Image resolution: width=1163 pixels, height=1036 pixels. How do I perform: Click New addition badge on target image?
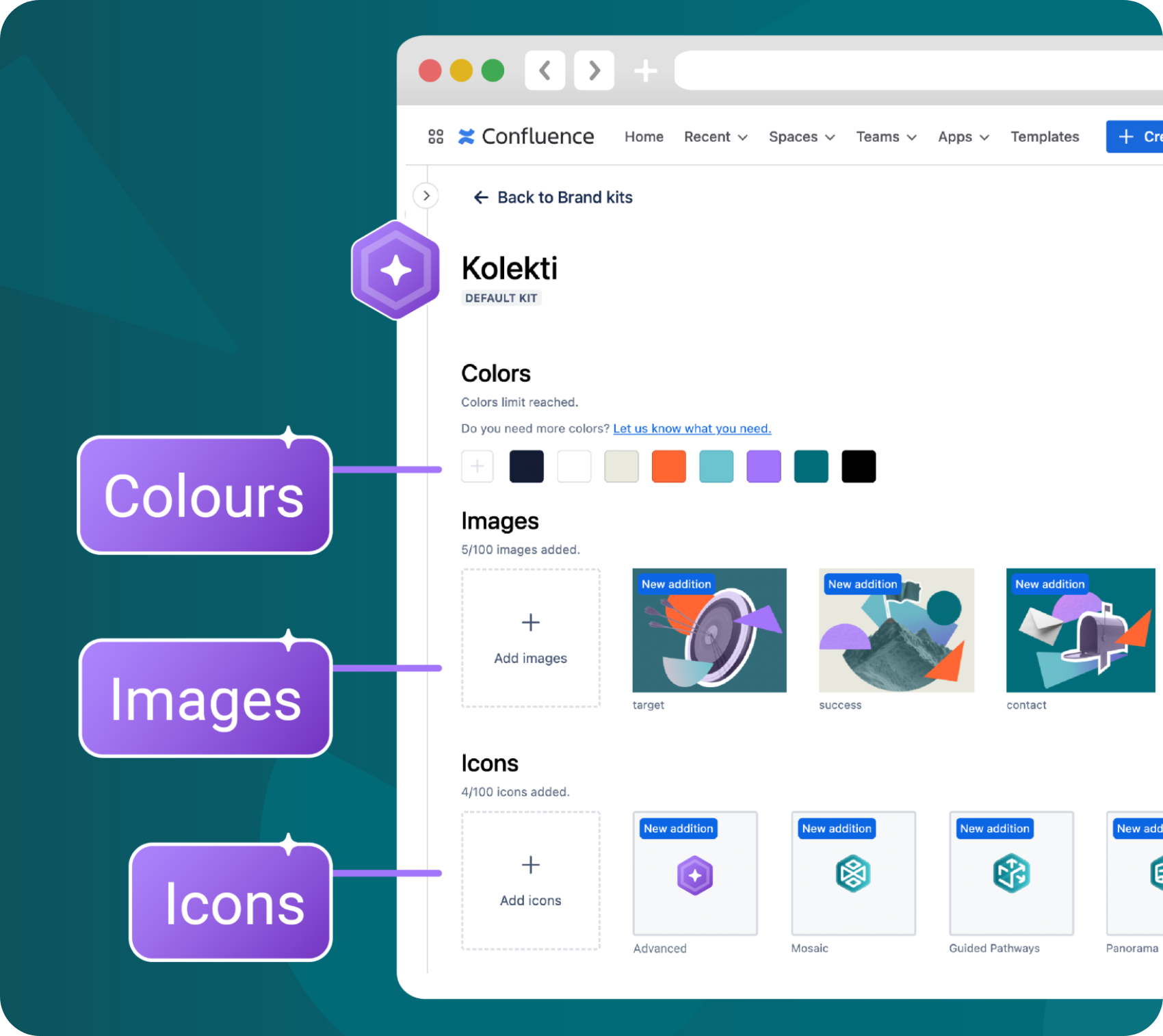[677, 584]
